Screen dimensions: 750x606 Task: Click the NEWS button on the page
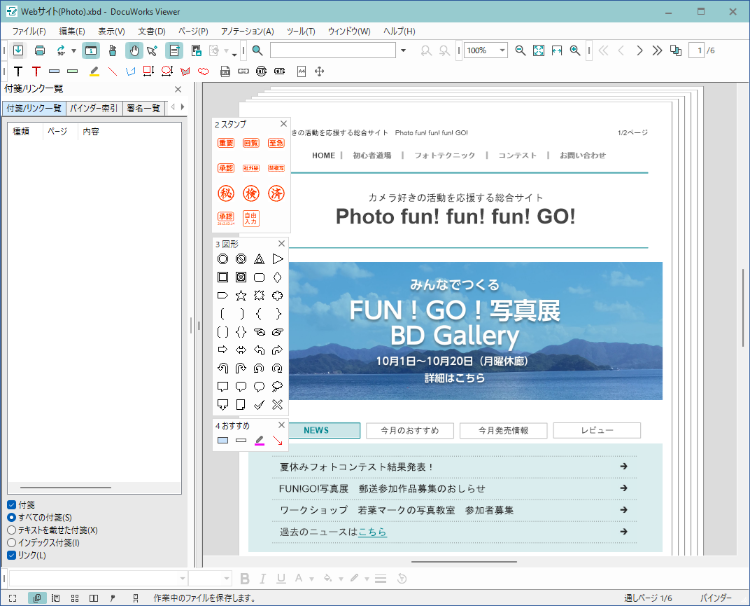point(316,430)
